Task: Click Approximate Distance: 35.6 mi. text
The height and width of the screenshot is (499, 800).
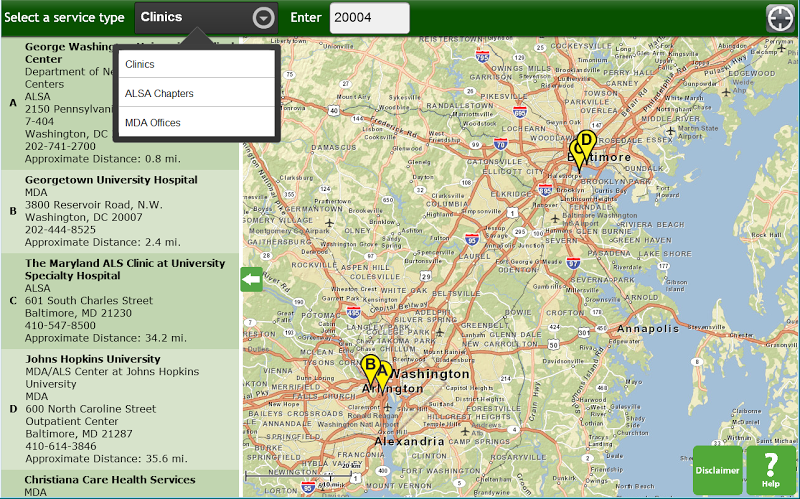Action: click(x=106, y=459)
